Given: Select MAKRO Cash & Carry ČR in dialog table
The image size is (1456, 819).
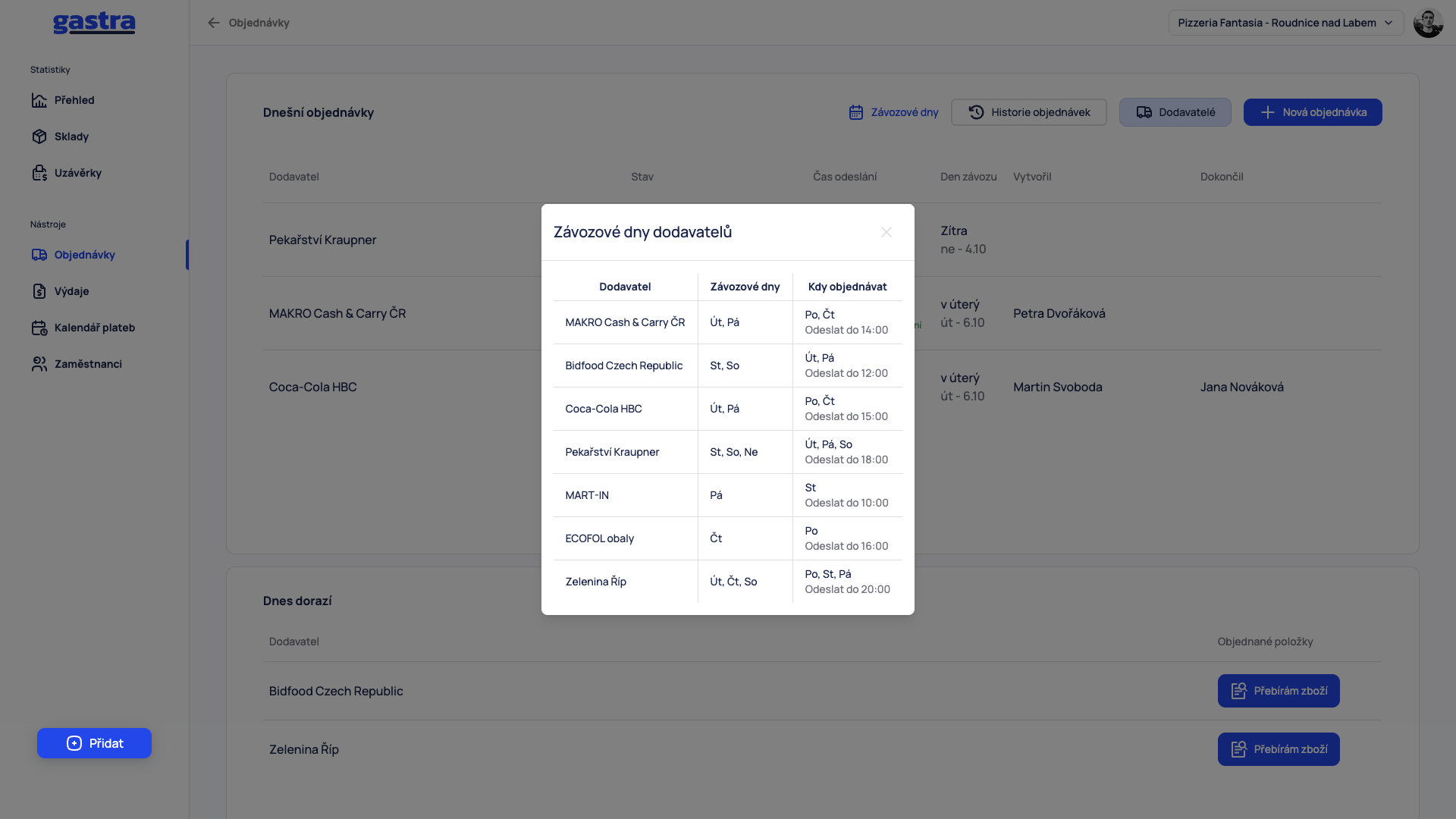Looking at the screenshot, I should coord(625,322).
